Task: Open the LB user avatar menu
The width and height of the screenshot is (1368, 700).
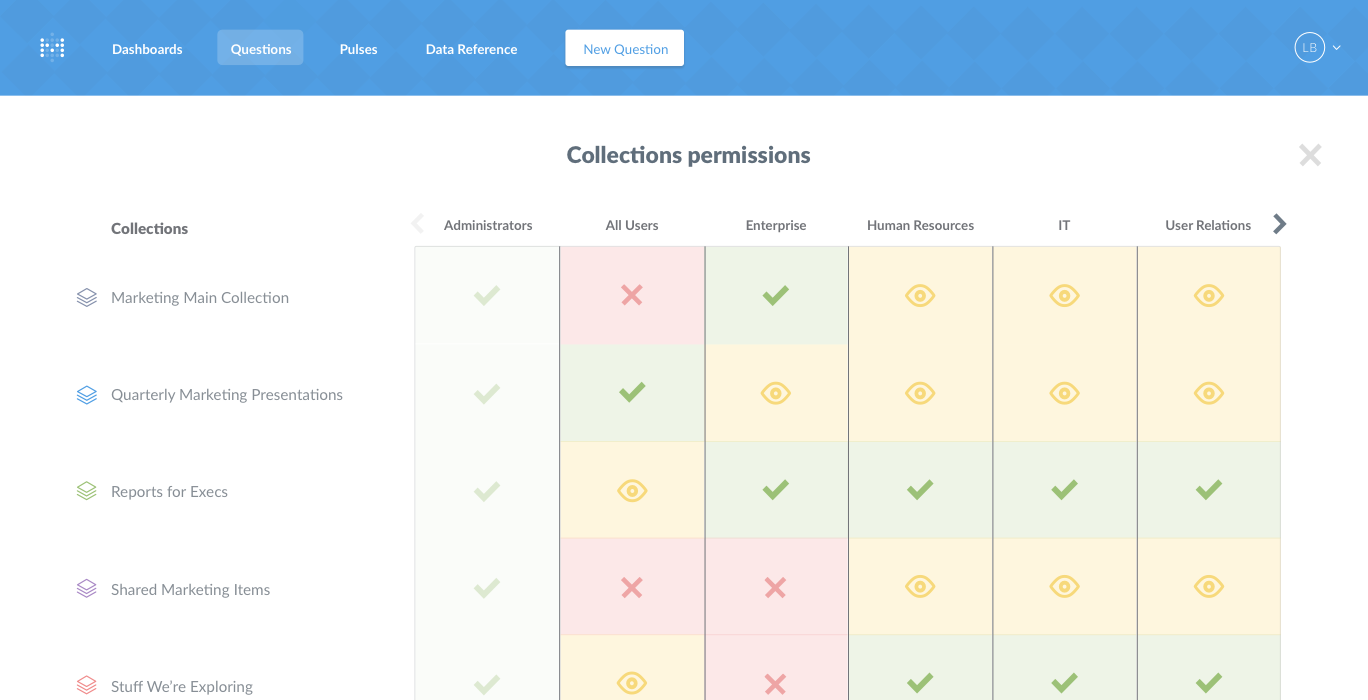Action: pos(1317,47)
